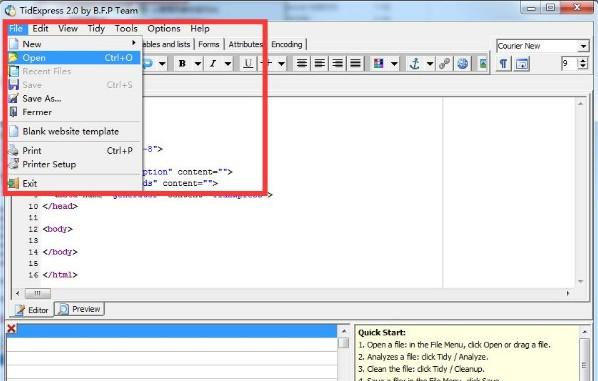
Task: Toggle Bold formatting in the toolbar
Action: coord(182,63)
